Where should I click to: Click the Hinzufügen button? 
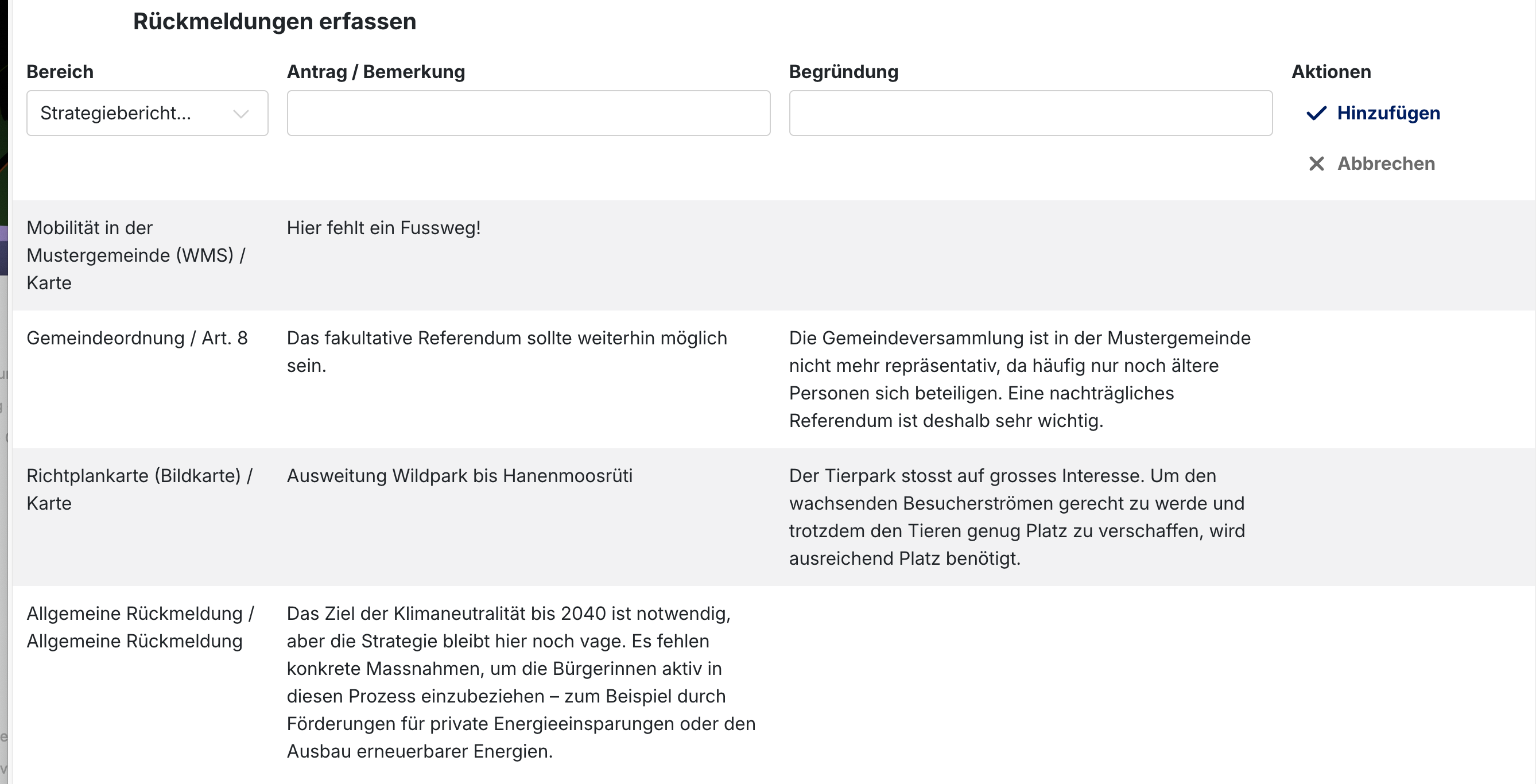click(1372, 113)
